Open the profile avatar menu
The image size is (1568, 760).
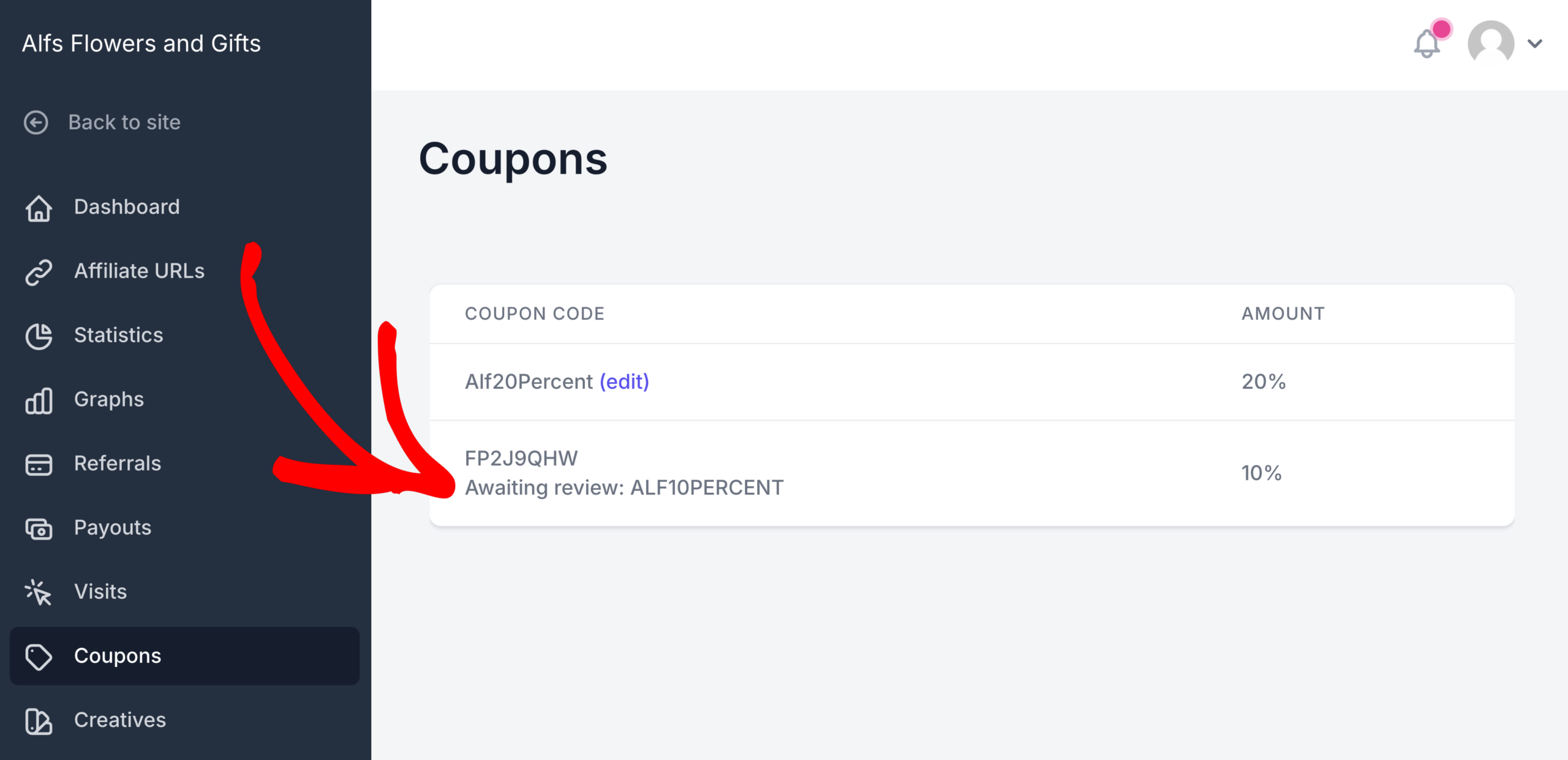[1491, 43]
